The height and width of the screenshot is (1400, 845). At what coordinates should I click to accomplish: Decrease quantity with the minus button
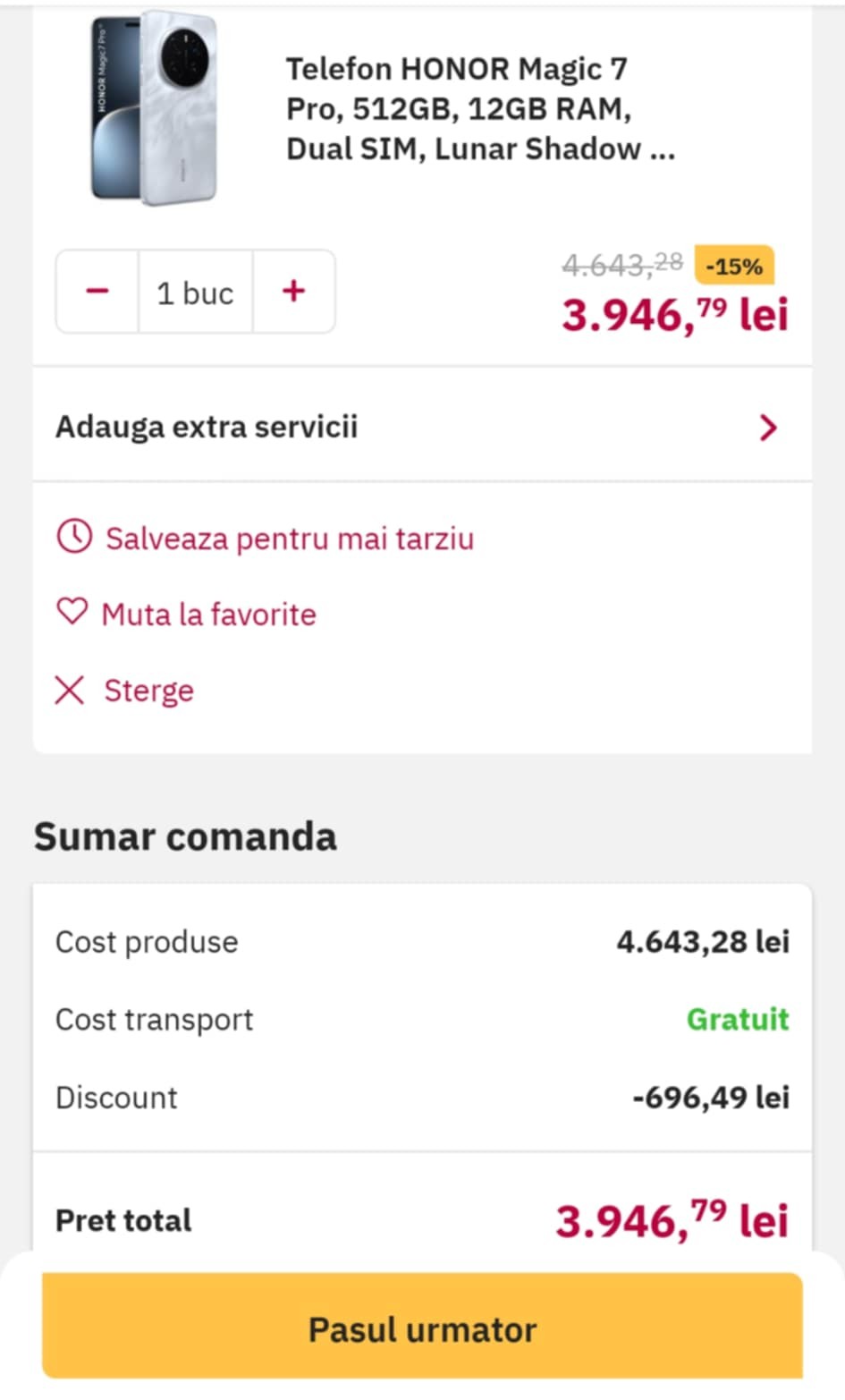point(97,292)
